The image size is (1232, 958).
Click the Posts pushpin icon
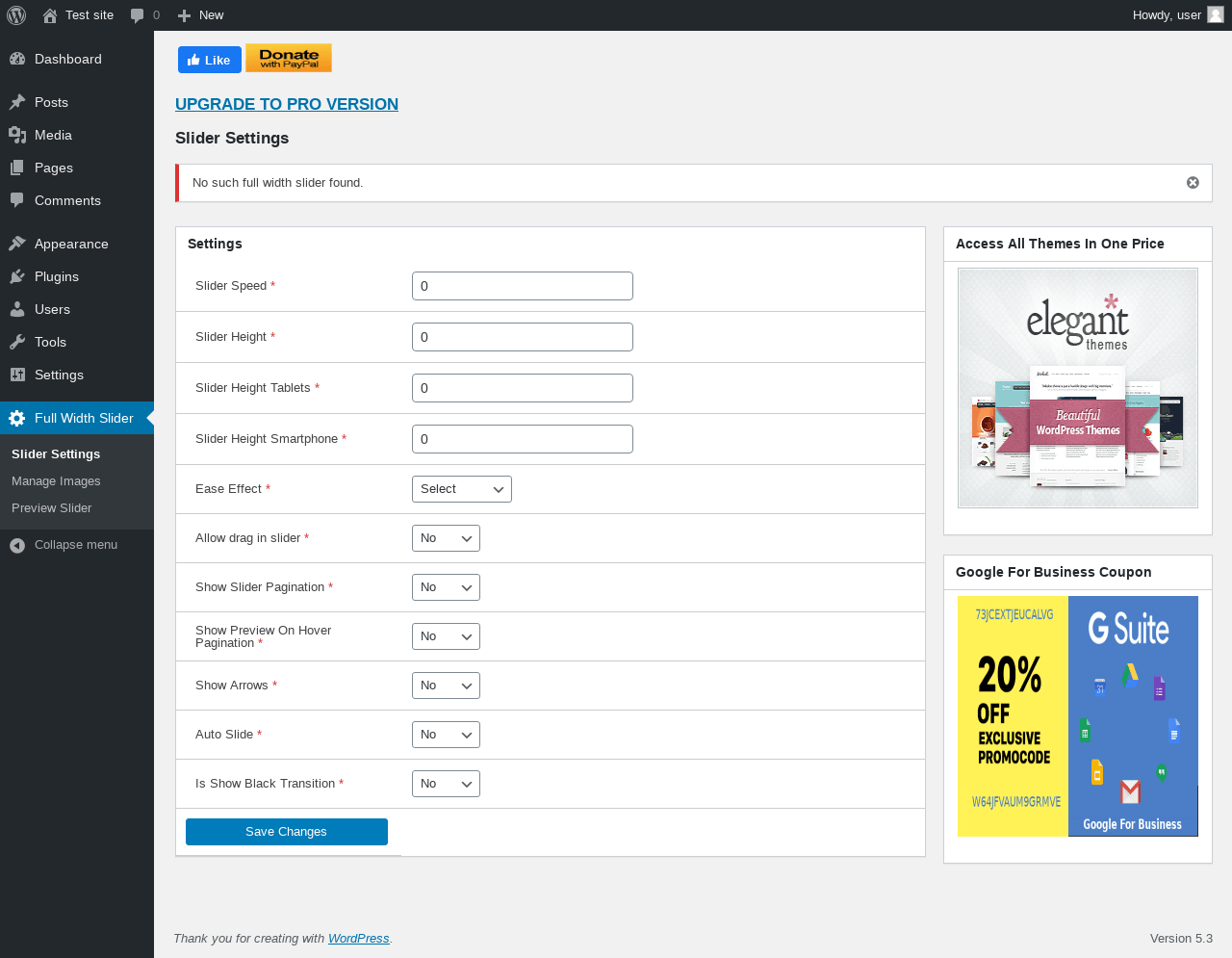pyautogui.click(x=17, y=102)
